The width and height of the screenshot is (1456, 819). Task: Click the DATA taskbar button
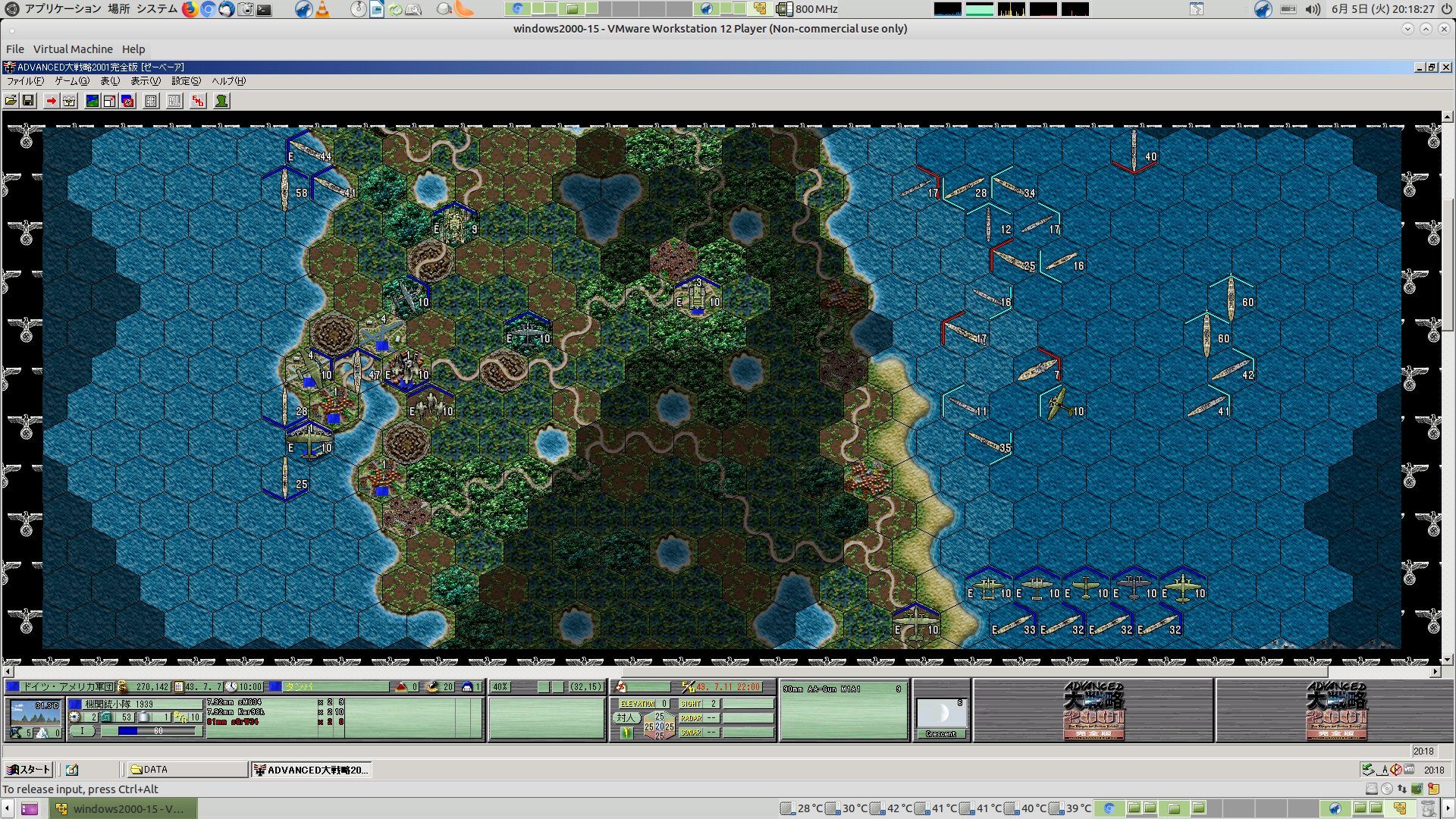tap(187, 770)
